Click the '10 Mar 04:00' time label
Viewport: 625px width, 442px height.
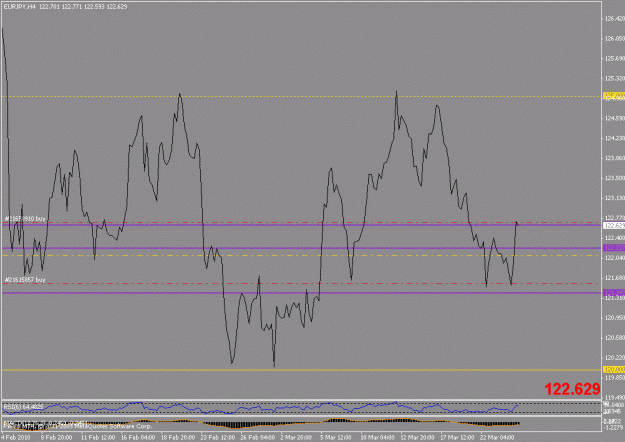point(377,437)
